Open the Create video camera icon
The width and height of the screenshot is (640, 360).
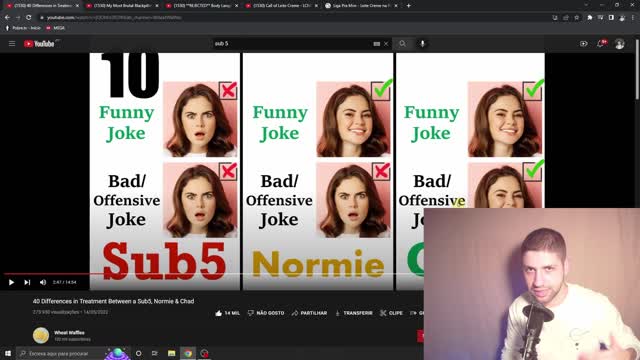[x=584, y=44]
